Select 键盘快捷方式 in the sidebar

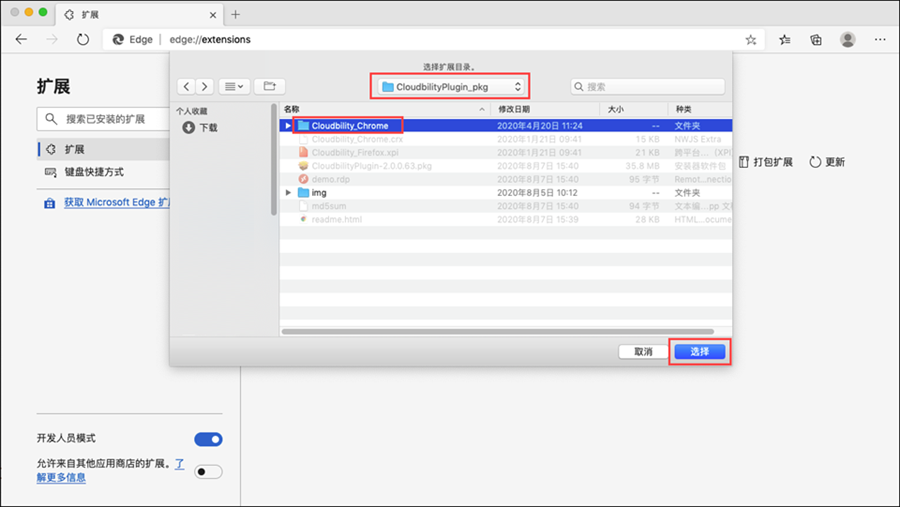tap(94, 172)
